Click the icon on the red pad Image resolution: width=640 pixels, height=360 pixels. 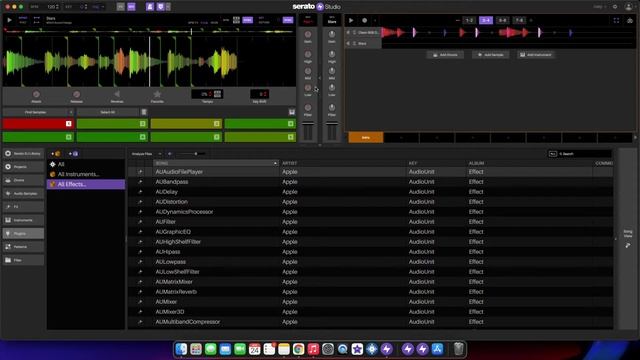pyautogui.click(x=69, y=124)
